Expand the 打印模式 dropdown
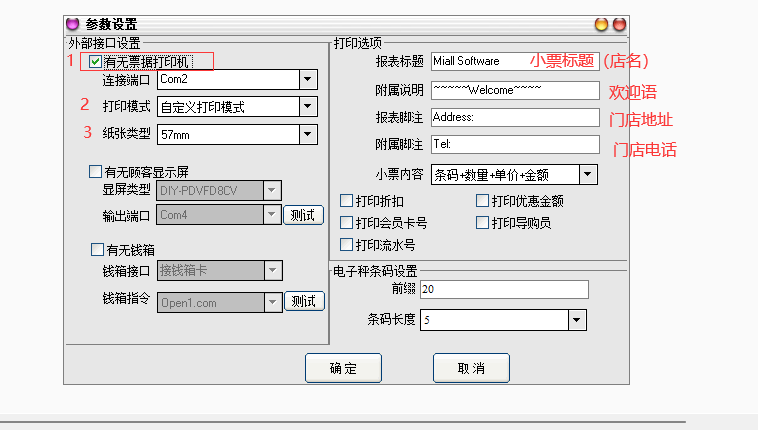 point(307,107)
